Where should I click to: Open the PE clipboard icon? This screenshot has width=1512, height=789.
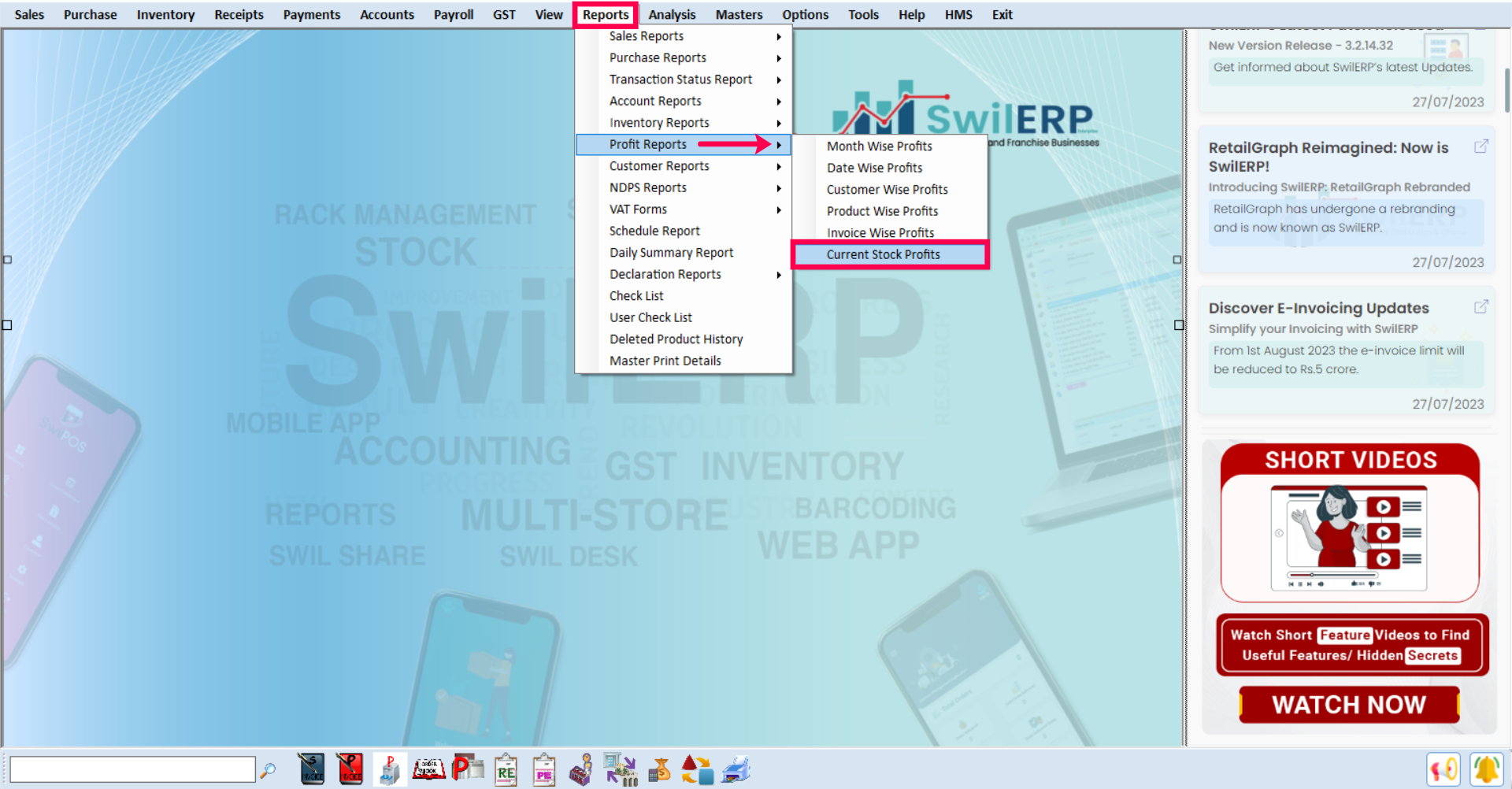(544, 770)
